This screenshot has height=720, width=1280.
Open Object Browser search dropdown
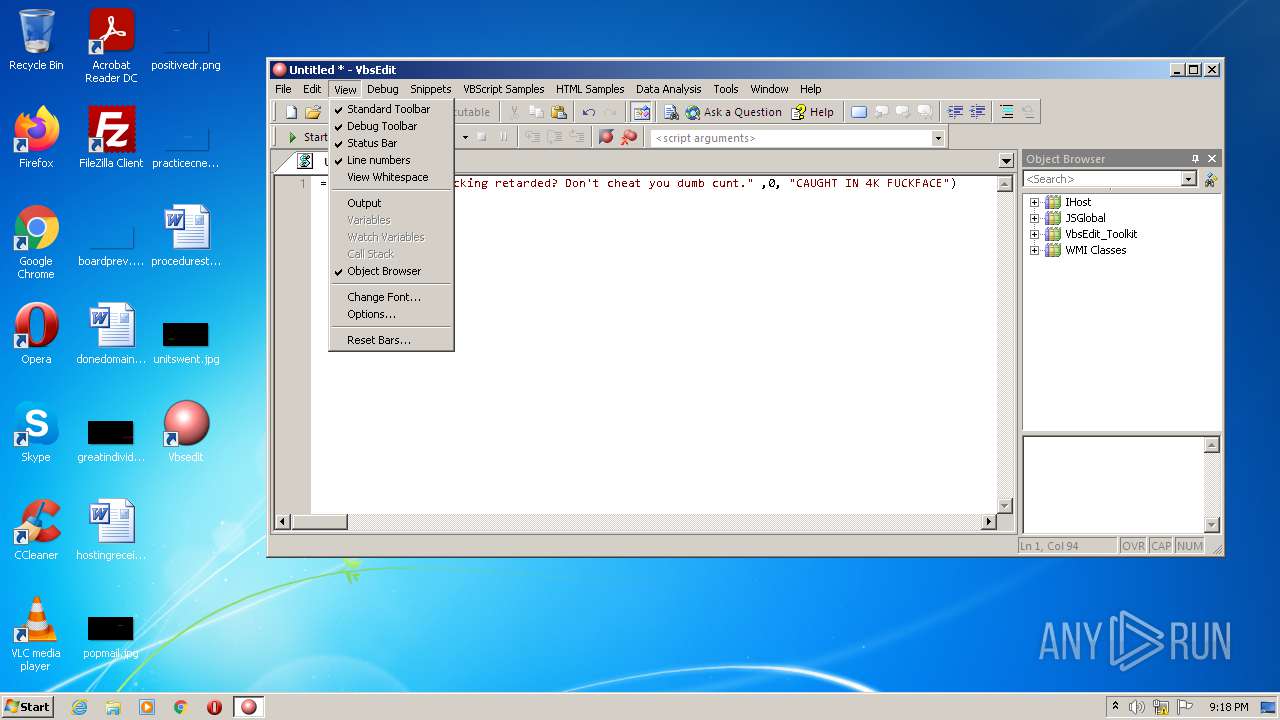point(1189,179)
